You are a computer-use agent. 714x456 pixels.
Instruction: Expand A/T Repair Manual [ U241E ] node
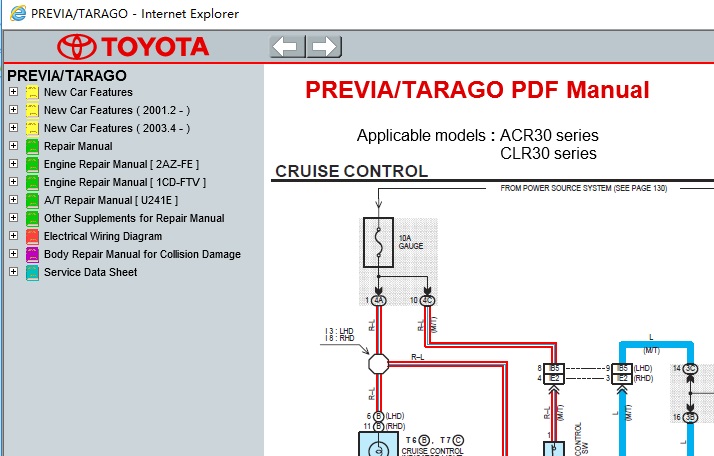[14, 200]
